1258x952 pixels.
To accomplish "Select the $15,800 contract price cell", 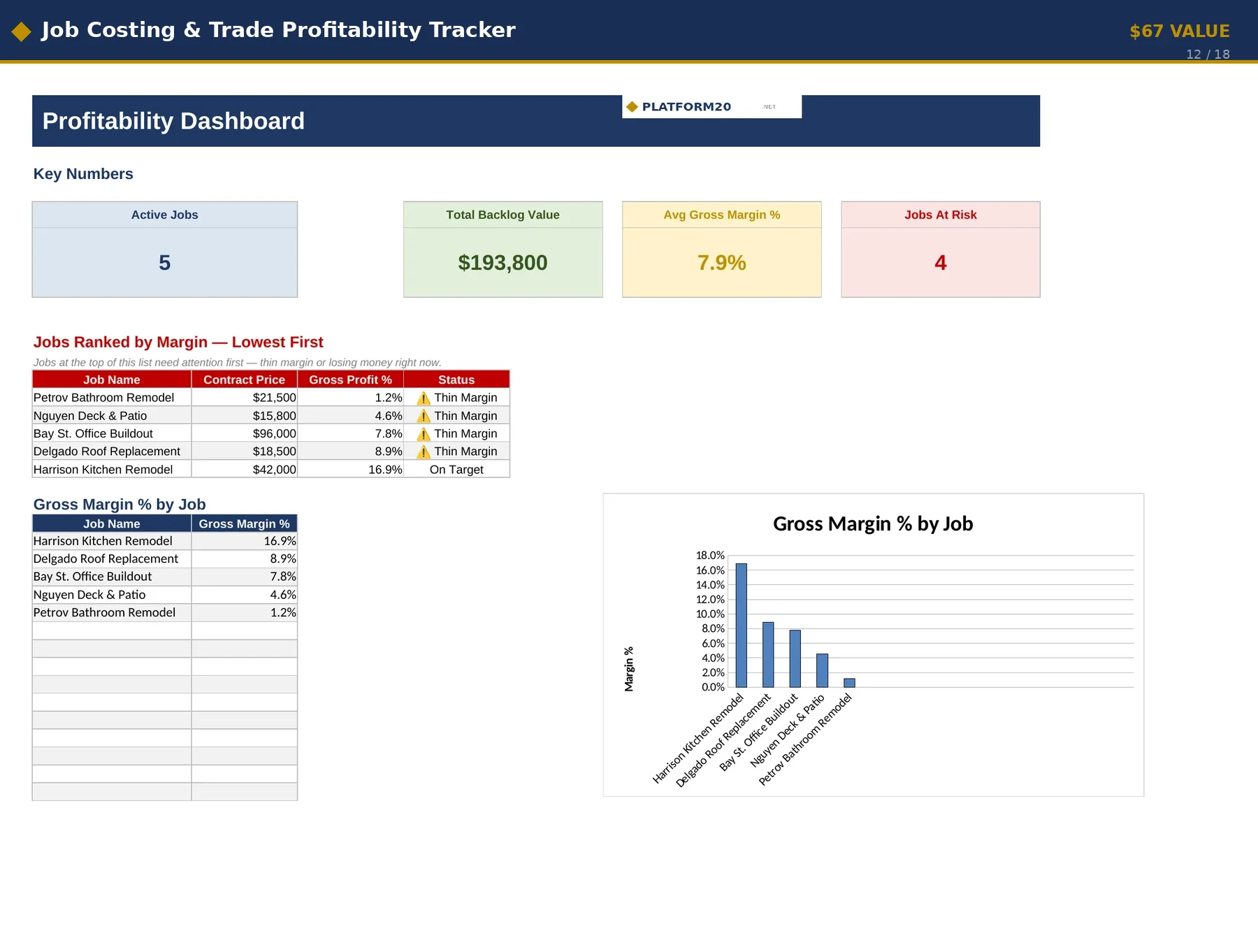I will click(x=244, y=416).
